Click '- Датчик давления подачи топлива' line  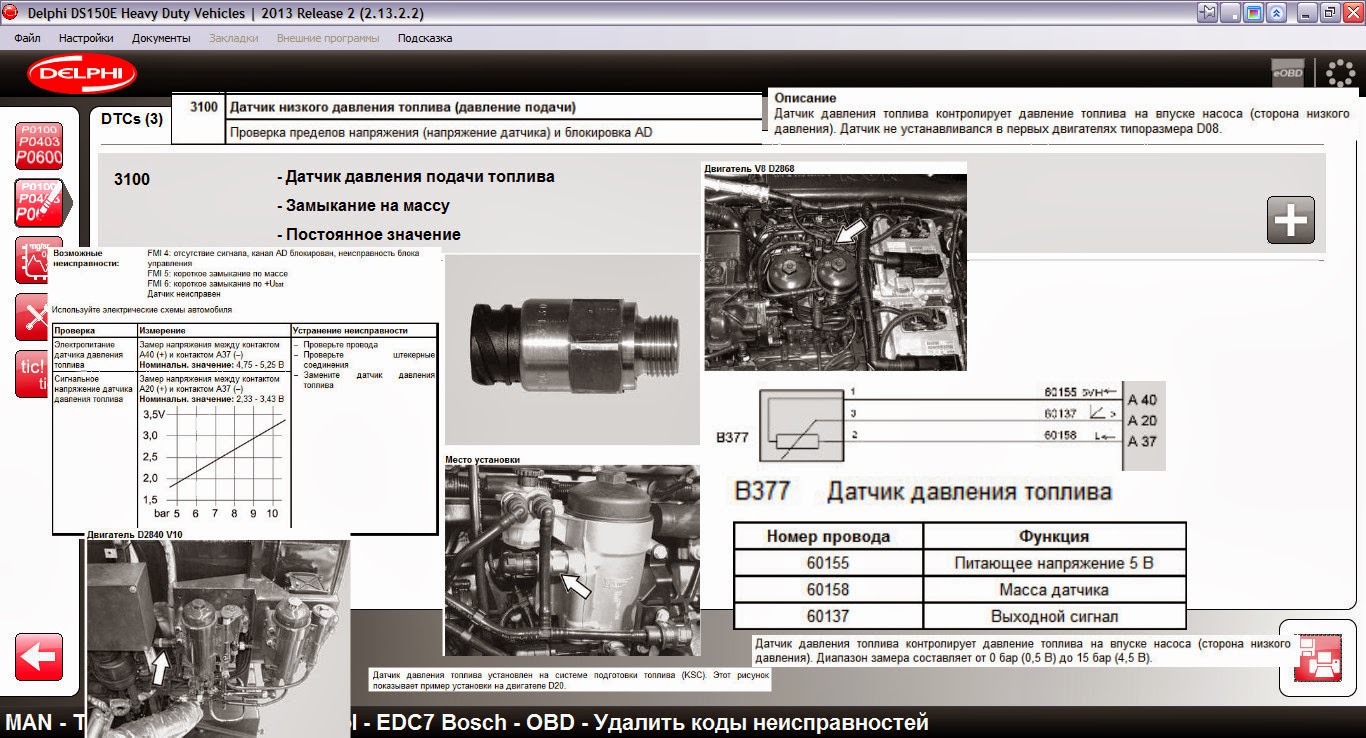(x=416, y=177)
